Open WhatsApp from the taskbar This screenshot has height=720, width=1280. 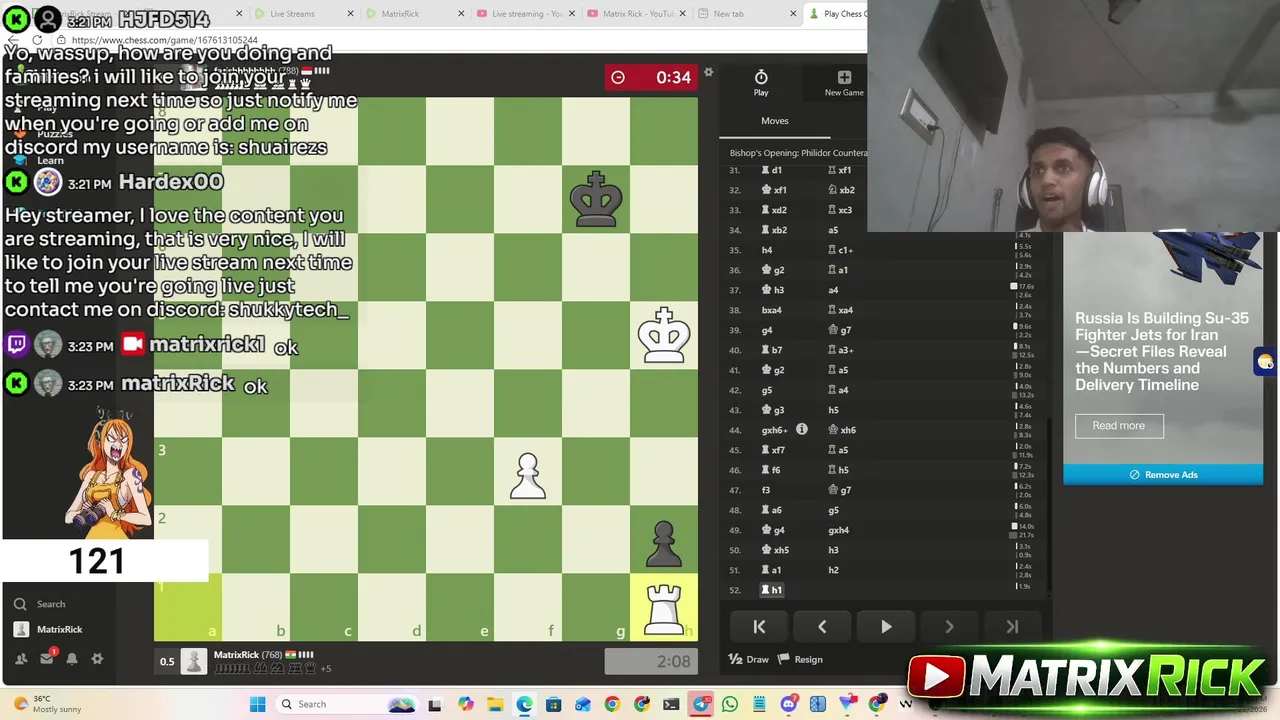point(730,704)
